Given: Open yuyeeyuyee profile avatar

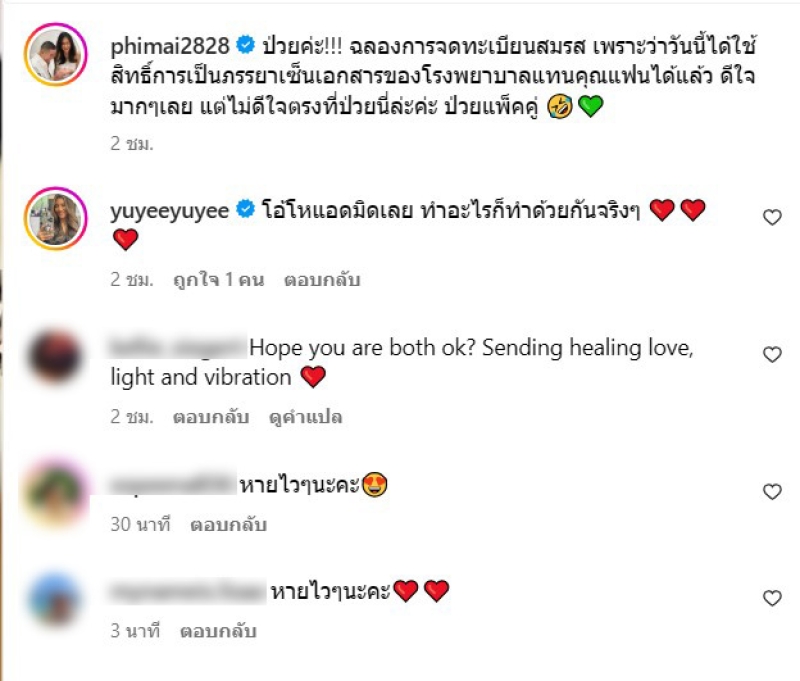Looking at the screenshot, I should click(56, 218).
